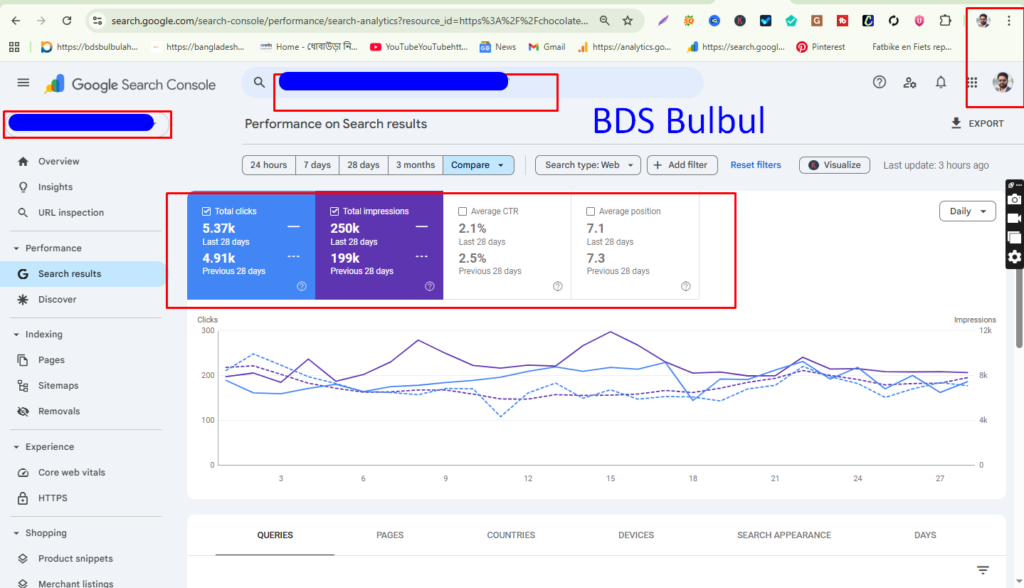Switch to the COUNTRIES tab

coord(511,535)
